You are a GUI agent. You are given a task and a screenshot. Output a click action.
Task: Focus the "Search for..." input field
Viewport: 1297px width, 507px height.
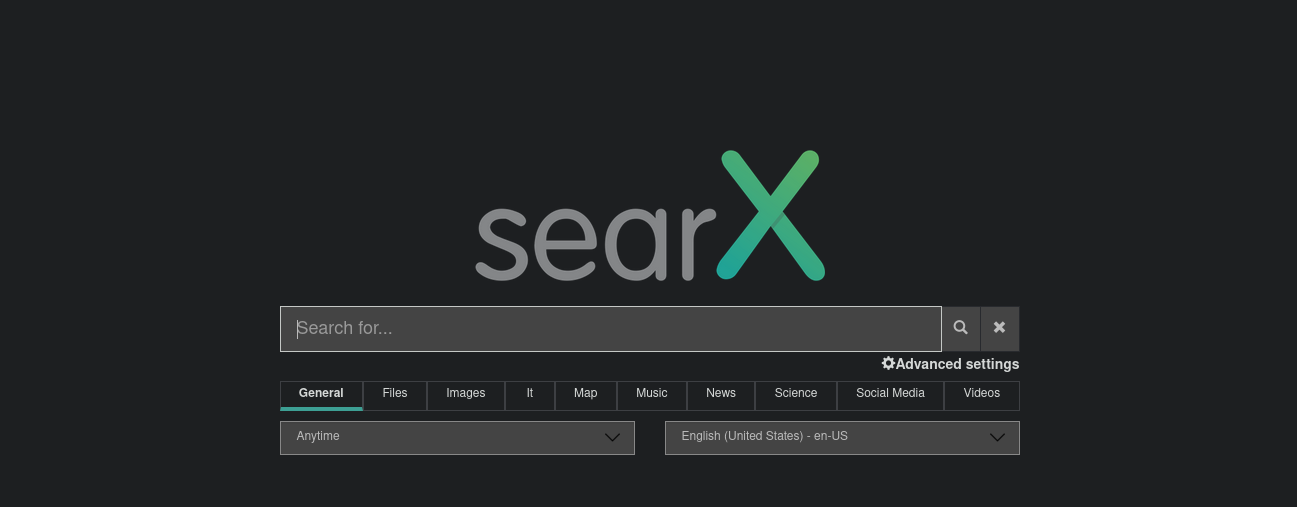611,329
